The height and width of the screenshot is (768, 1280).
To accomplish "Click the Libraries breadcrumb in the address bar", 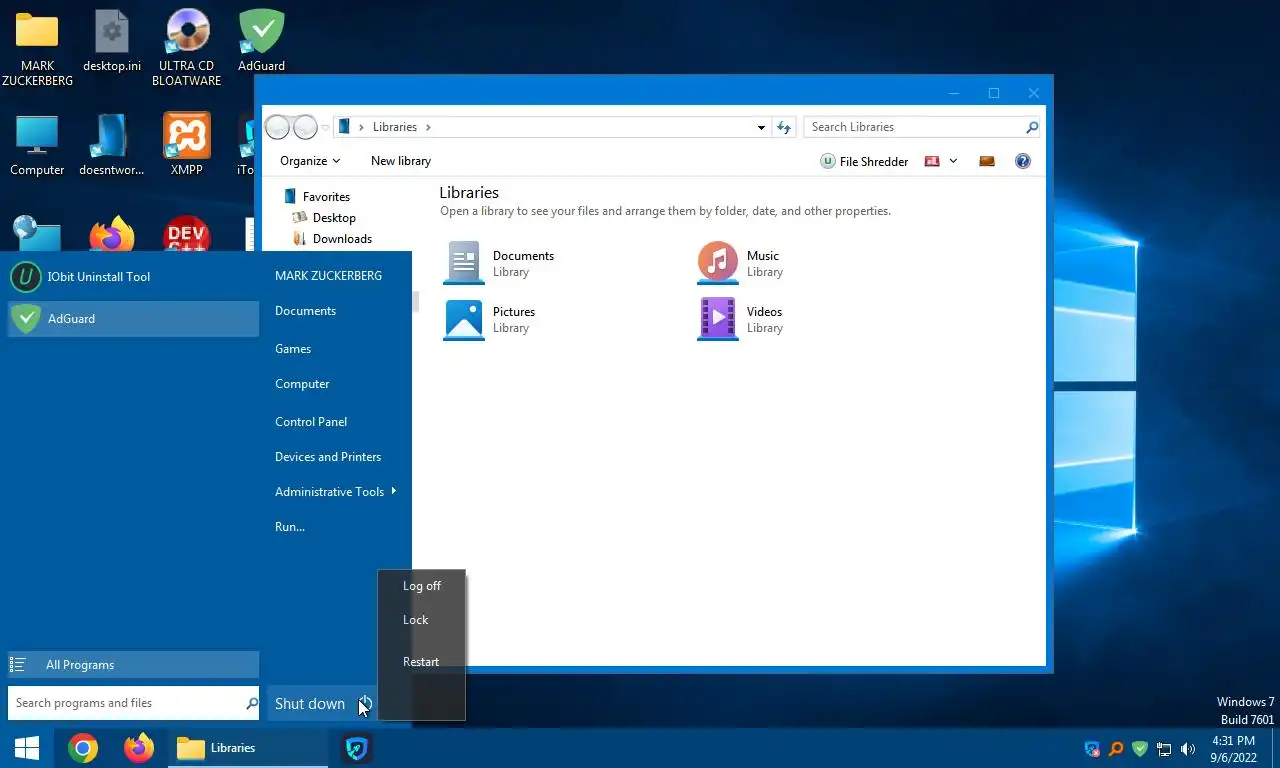I will pos(395,127).
